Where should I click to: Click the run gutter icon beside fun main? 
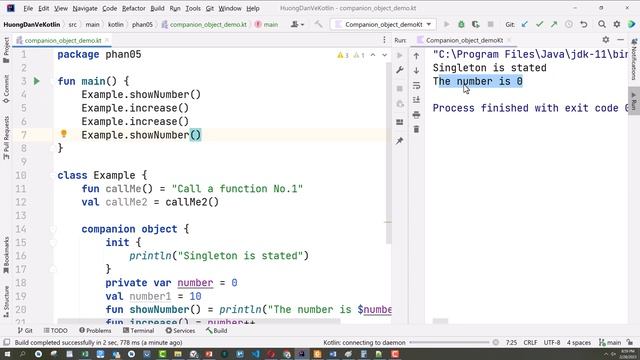point(37,81)
